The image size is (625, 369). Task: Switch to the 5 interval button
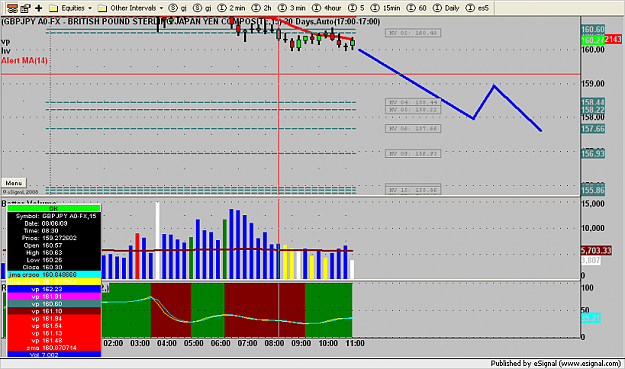click(x=356, y=8)
